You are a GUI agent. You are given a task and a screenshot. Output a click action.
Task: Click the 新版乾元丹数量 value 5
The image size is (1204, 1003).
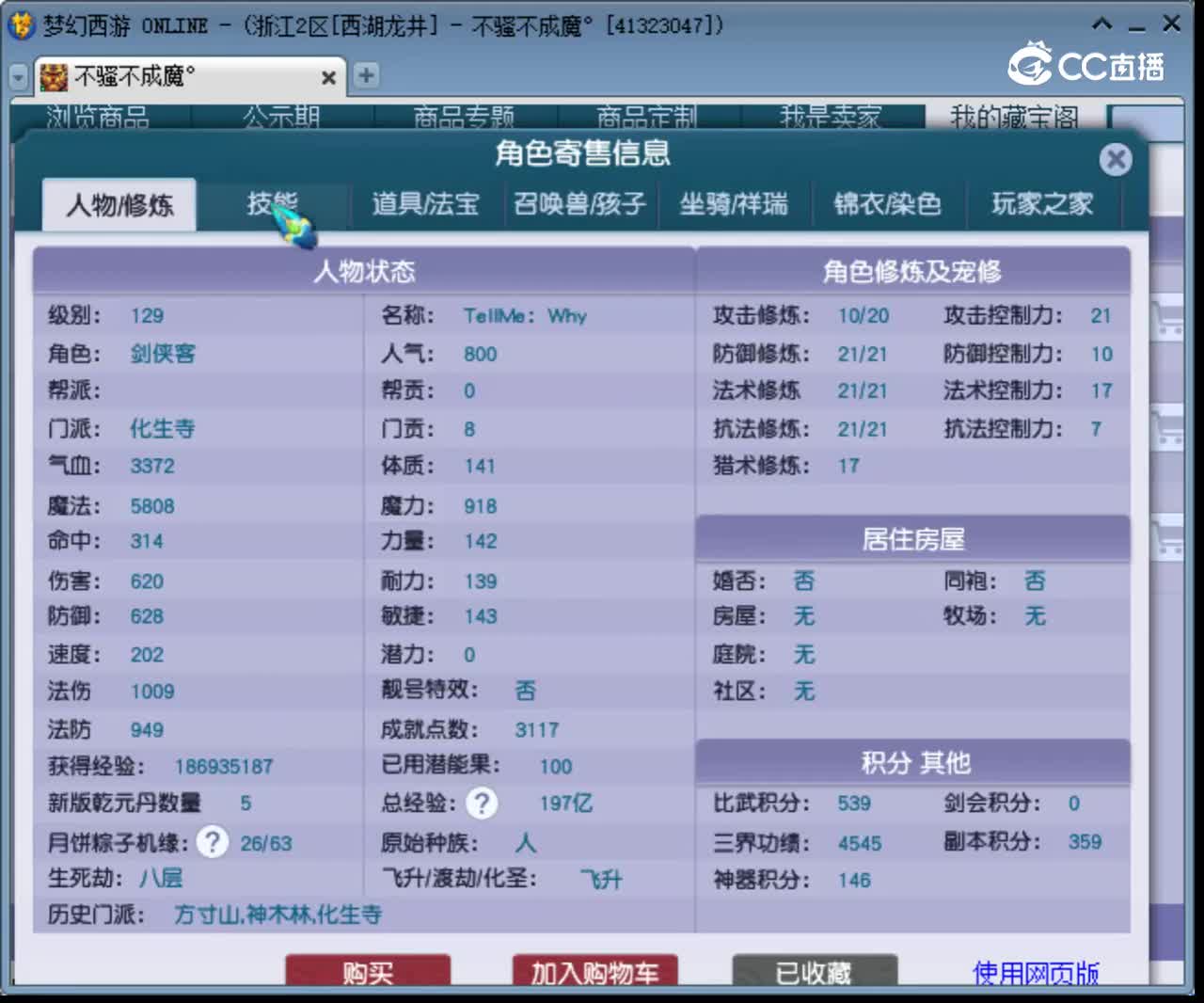[x=246, y=804]
